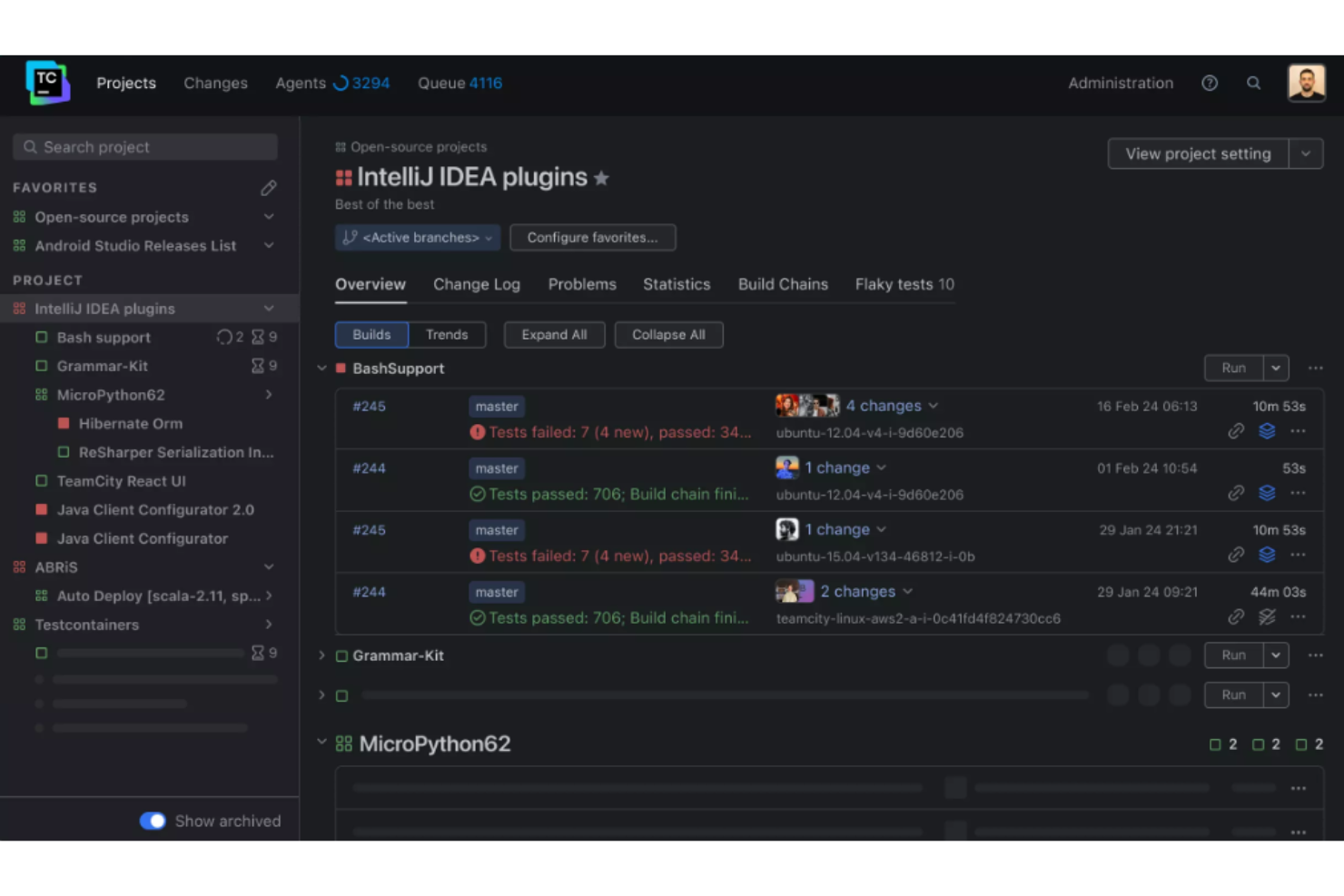Open the Active branches dropdown
1344x896 pixels.
tap(418, 238)
